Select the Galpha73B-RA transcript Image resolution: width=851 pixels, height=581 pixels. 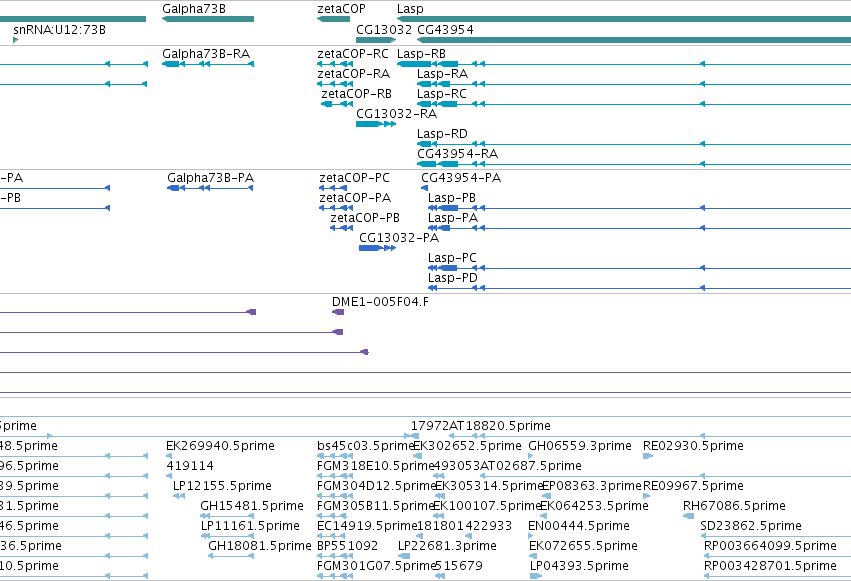tap(208, 64)
